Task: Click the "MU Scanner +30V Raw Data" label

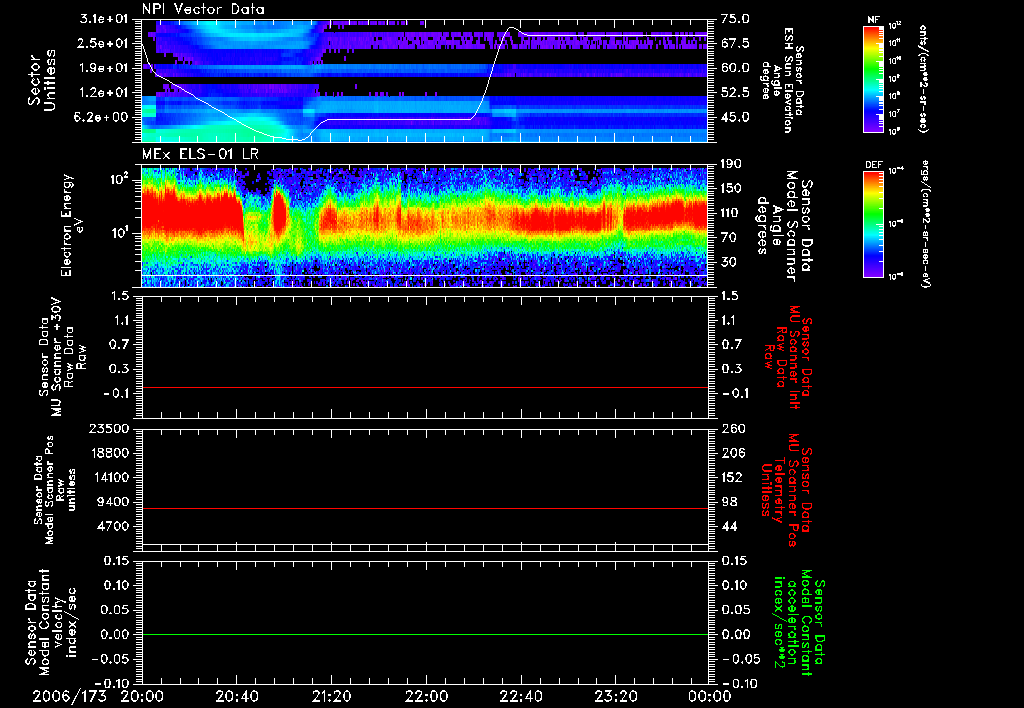Action: coord(62,357)
